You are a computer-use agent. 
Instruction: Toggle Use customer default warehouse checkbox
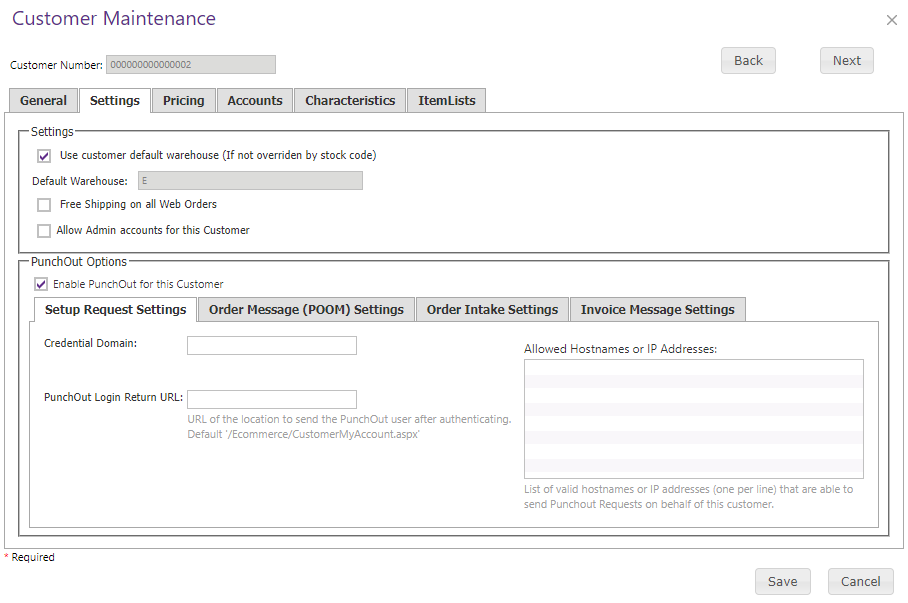[44, 156]
